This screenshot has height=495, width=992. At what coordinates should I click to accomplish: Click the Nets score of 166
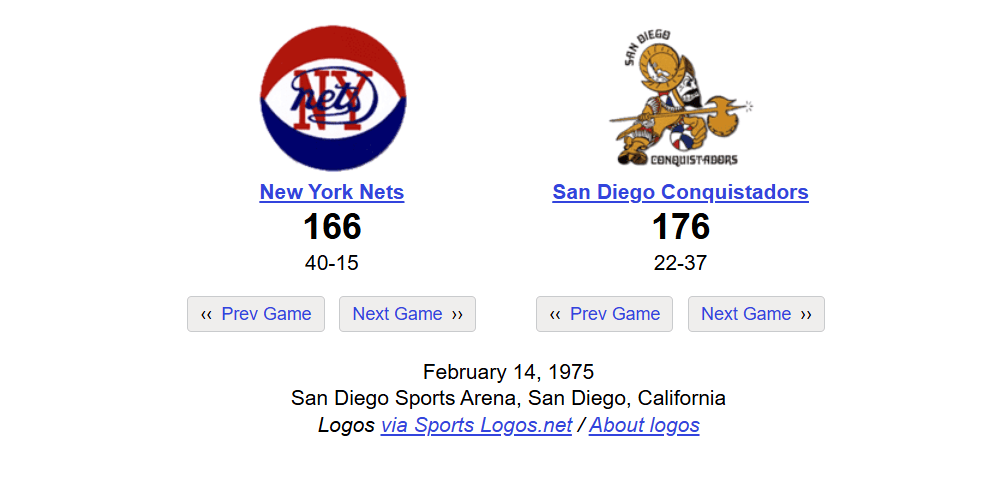(332, 227)
